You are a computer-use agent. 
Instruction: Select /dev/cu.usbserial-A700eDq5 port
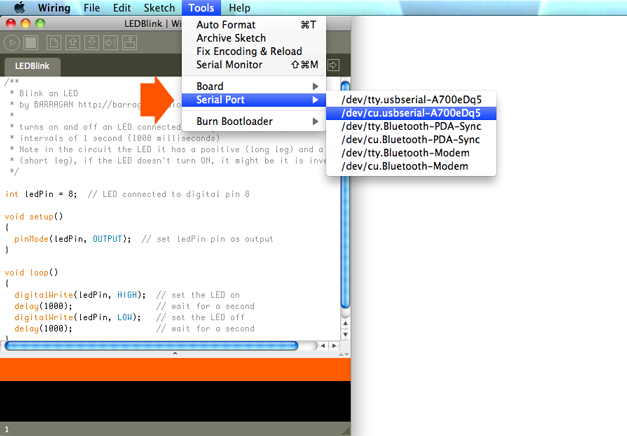(x=411, y=113)
